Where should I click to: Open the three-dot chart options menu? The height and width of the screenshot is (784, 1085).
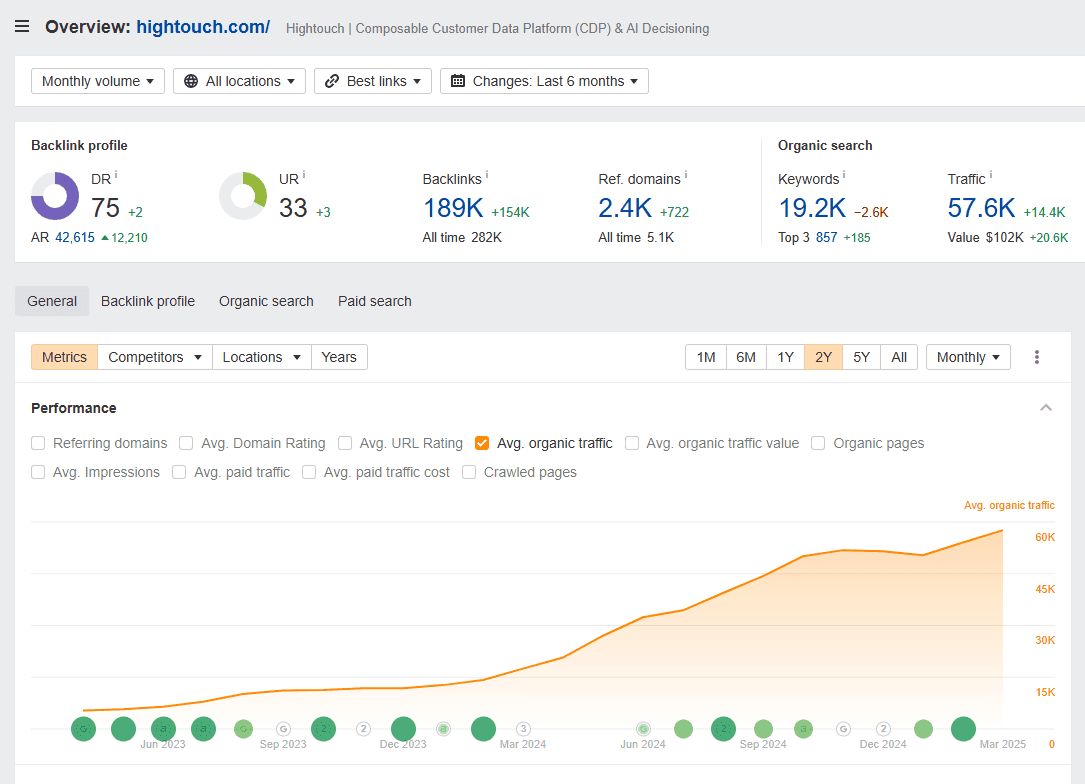coord(1037,357)
